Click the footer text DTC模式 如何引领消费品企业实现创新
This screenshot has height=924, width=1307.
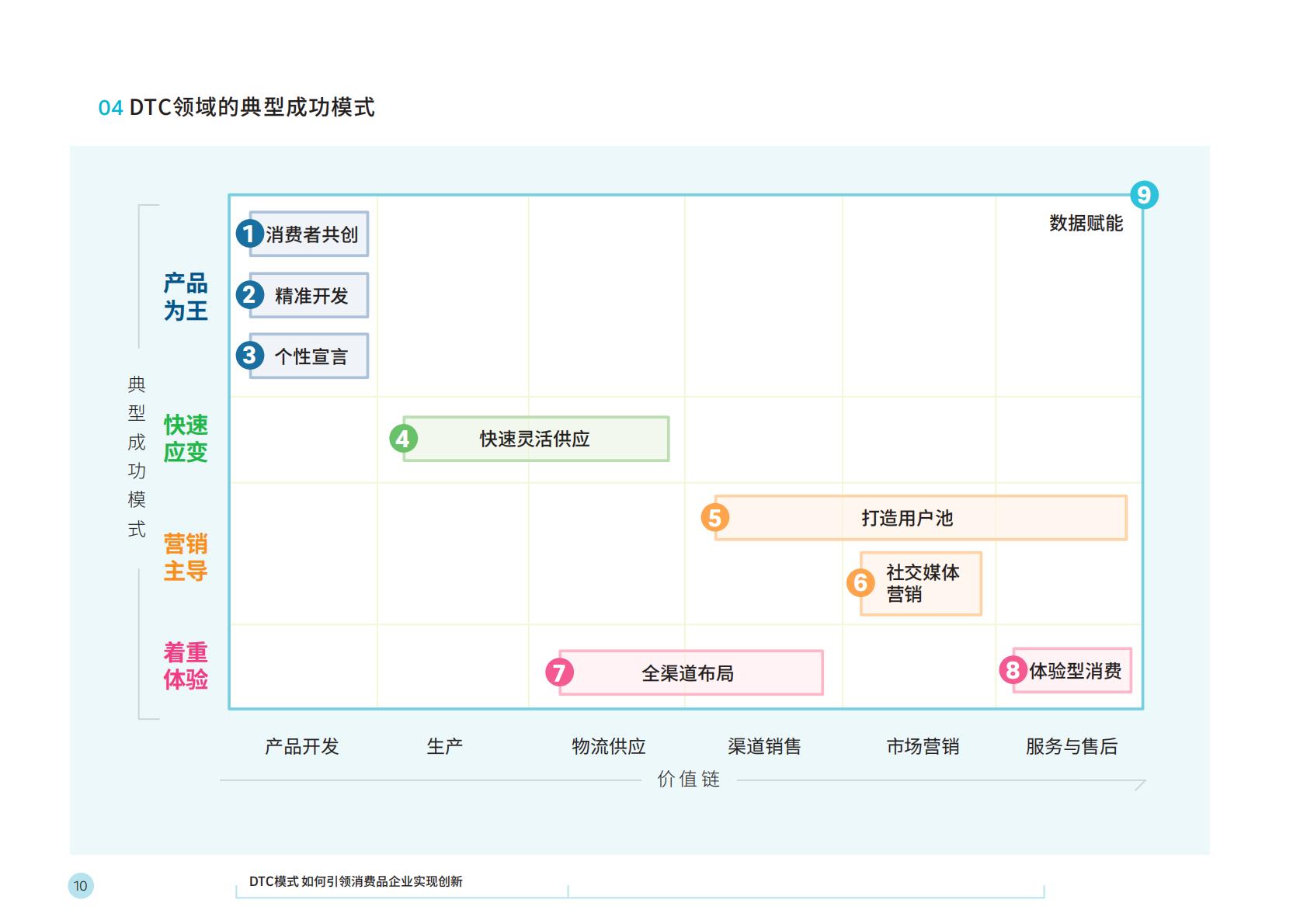pyautogui.click(x=356, y=881)
